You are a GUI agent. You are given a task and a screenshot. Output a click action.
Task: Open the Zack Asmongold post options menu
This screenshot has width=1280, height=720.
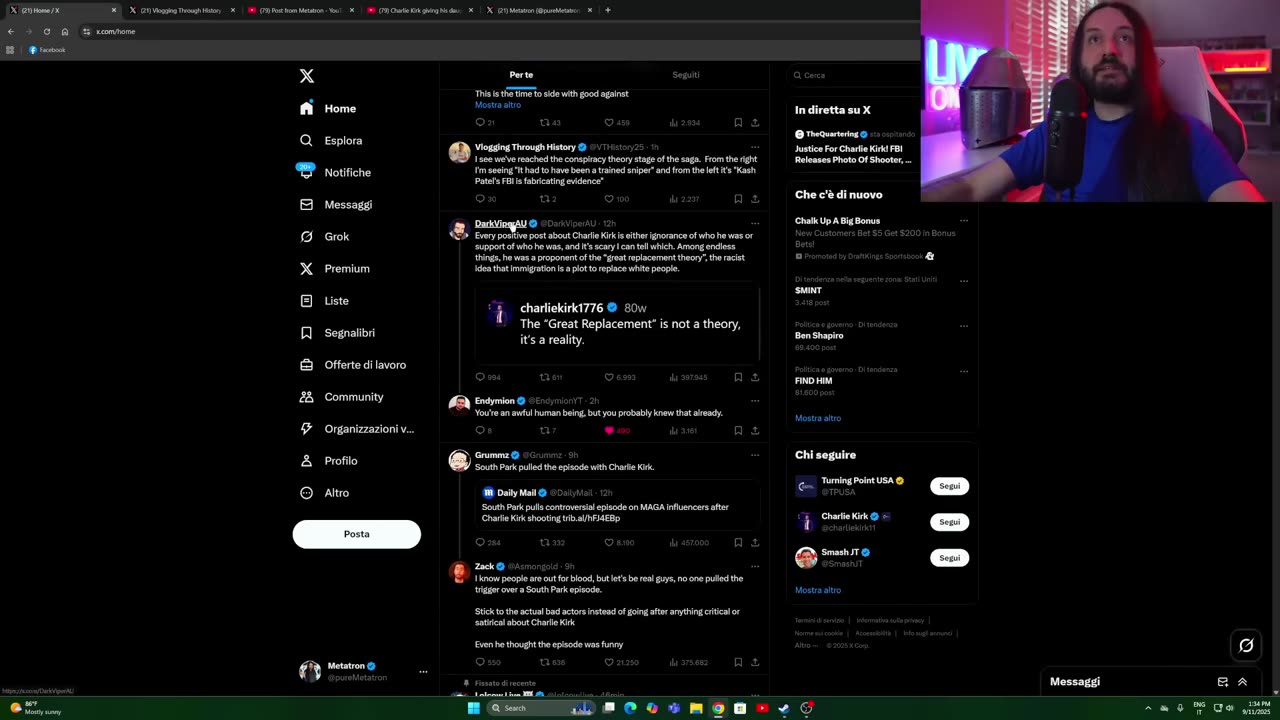[755, 567]
